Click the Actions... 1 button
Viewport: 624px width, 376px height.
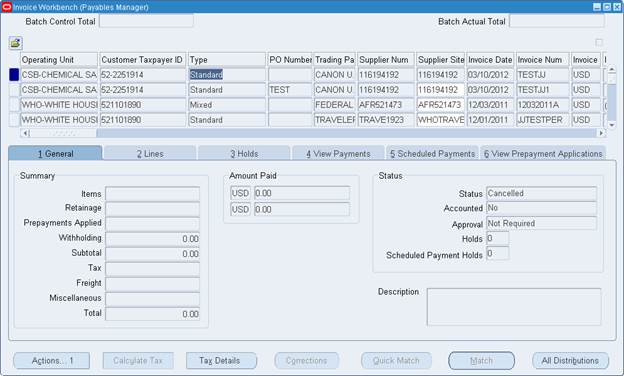point(52,361)
